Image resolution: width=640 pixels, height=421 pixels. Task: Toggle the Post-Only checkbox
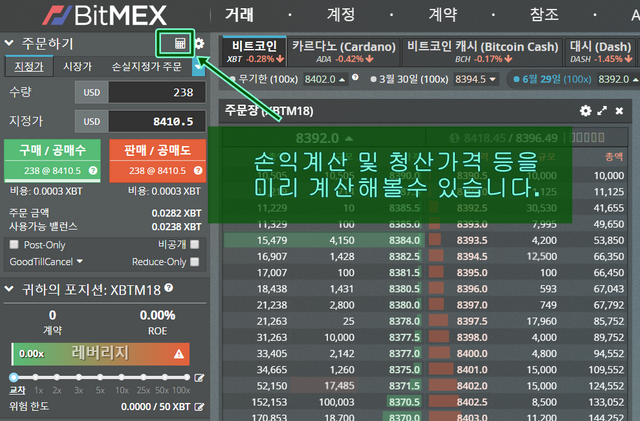(14, 244)
